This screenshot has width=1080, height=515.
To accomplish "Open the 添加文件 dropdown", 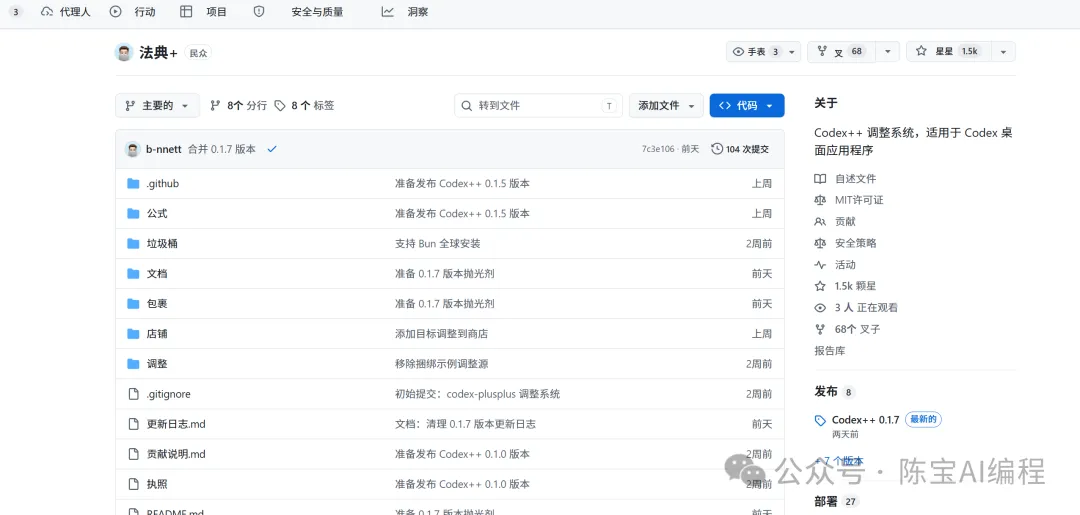I will tap(666, 105).
